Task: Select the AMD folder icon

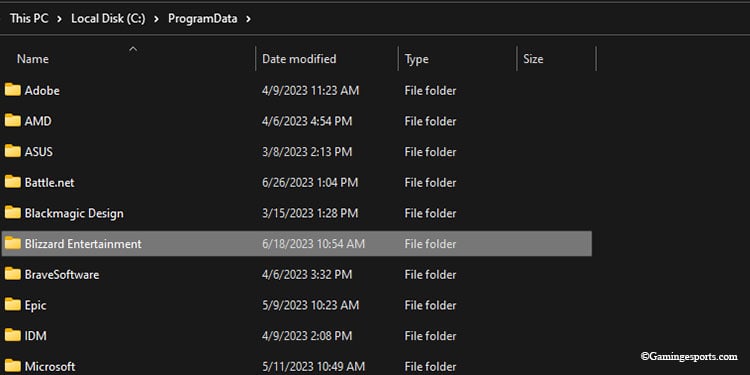Action: pos(13,121)
